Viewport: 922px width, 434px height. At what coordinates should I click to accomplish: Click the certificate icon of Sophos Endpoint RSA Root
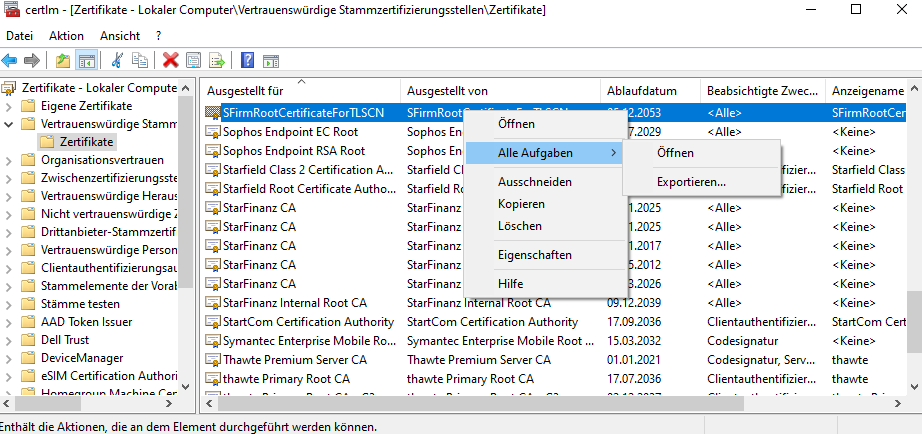(212, 151)
